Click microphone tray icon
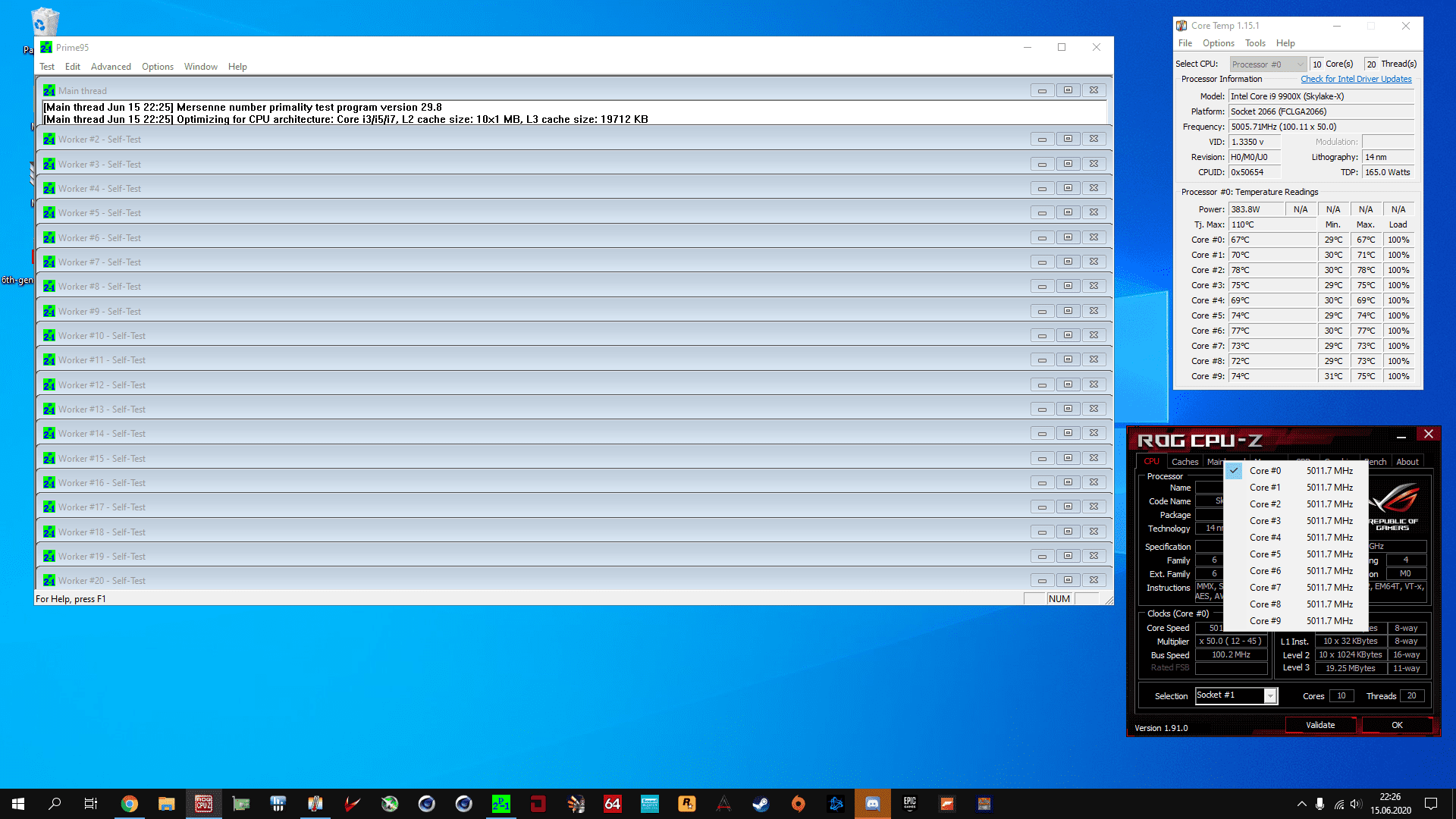This screenshot has height=819, width=1456. pos(1320,804)
